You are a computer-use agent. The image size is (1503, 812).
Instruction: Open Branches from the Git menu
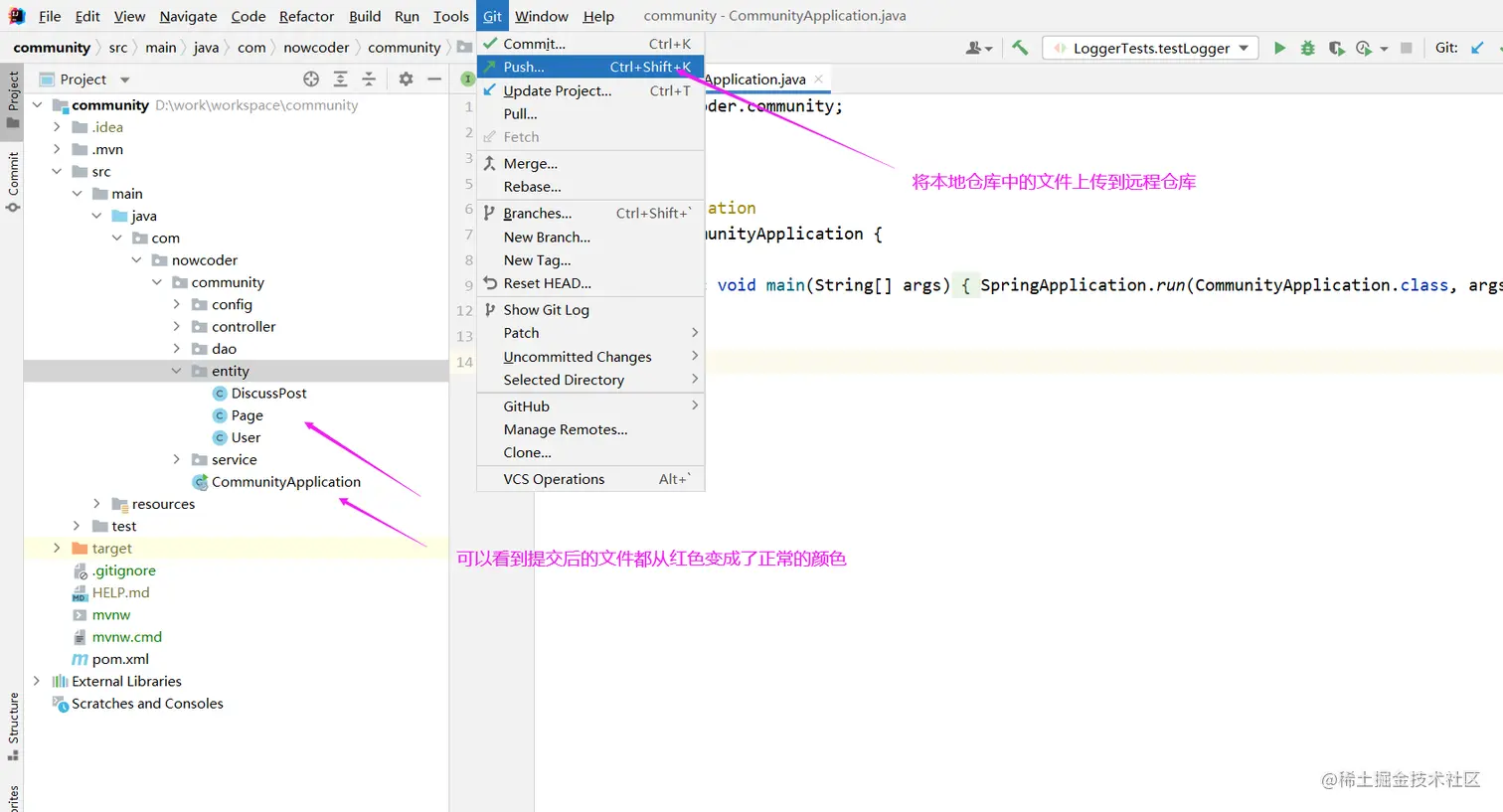coord(590,213)
